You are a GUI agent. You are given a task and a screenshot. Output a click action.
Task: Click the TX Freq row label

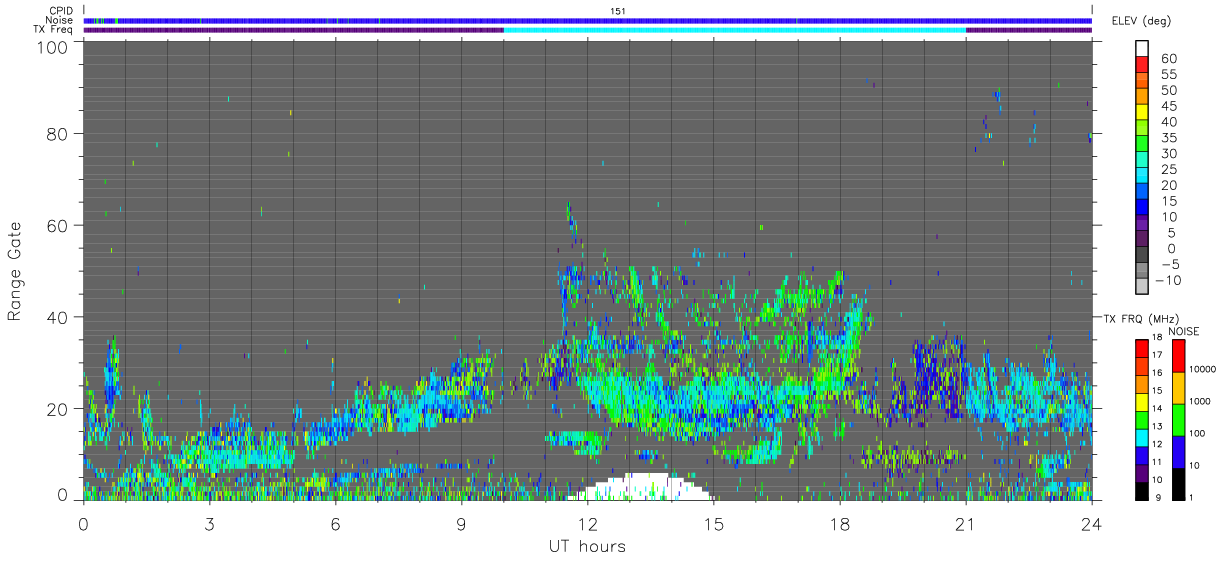(x=54, y=29)
